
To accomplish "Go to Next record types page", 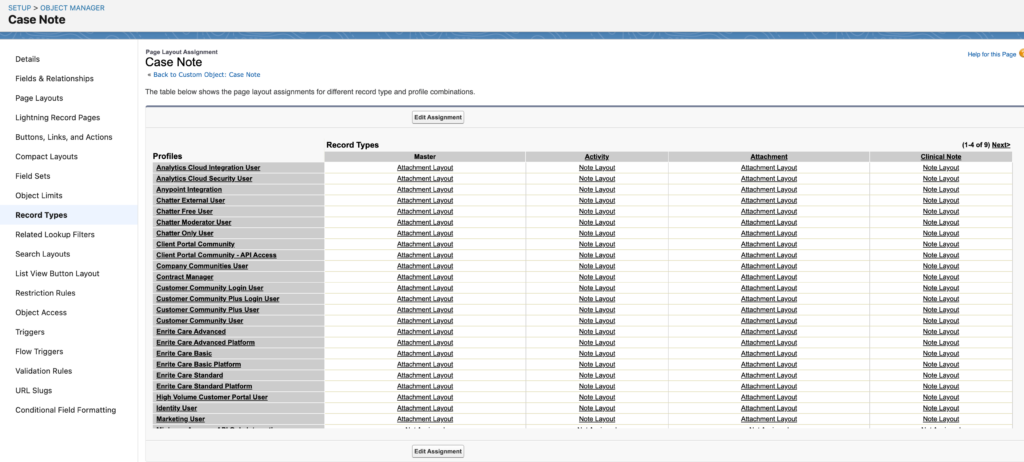I will pyautogui.click(x=1000, y=145).
